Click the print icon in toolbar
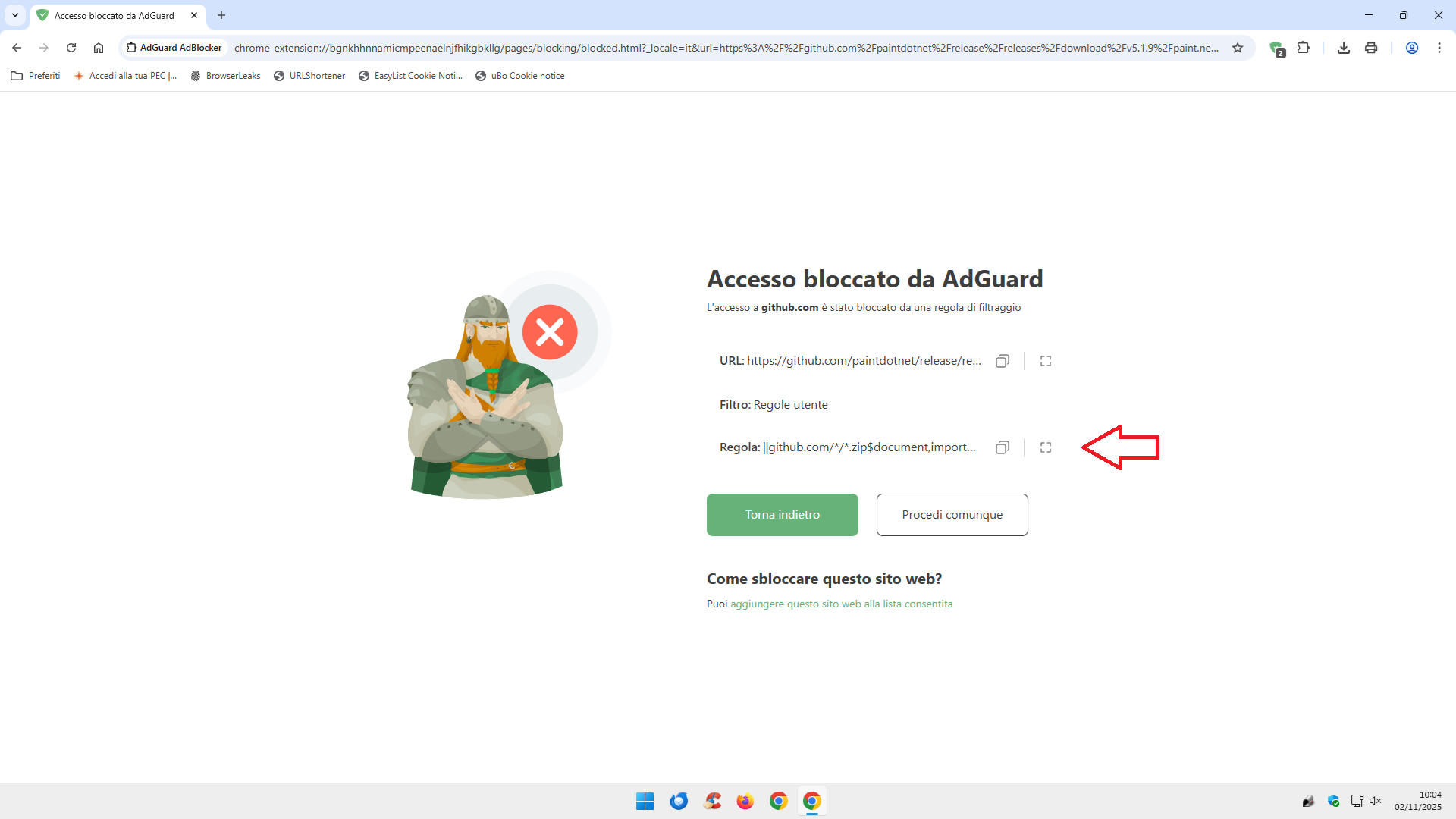The height and width of the screenshot is (819, 1456). [1371, 48]
